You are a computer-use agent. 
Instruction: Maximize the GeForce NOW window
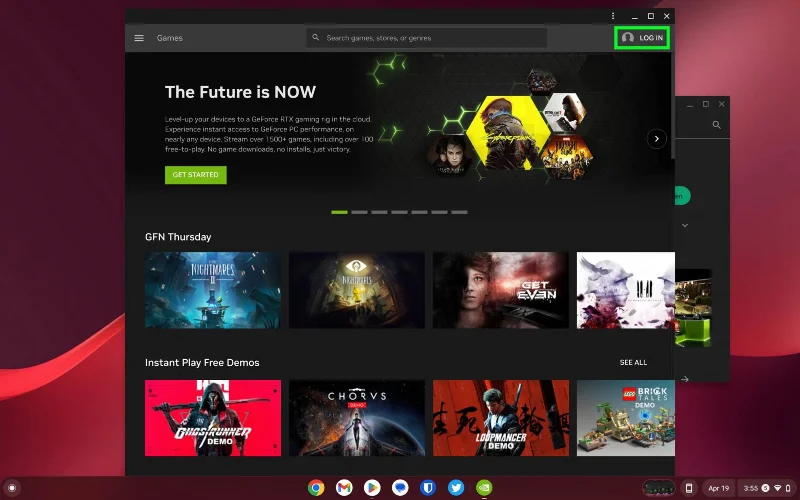pos(651,16)
